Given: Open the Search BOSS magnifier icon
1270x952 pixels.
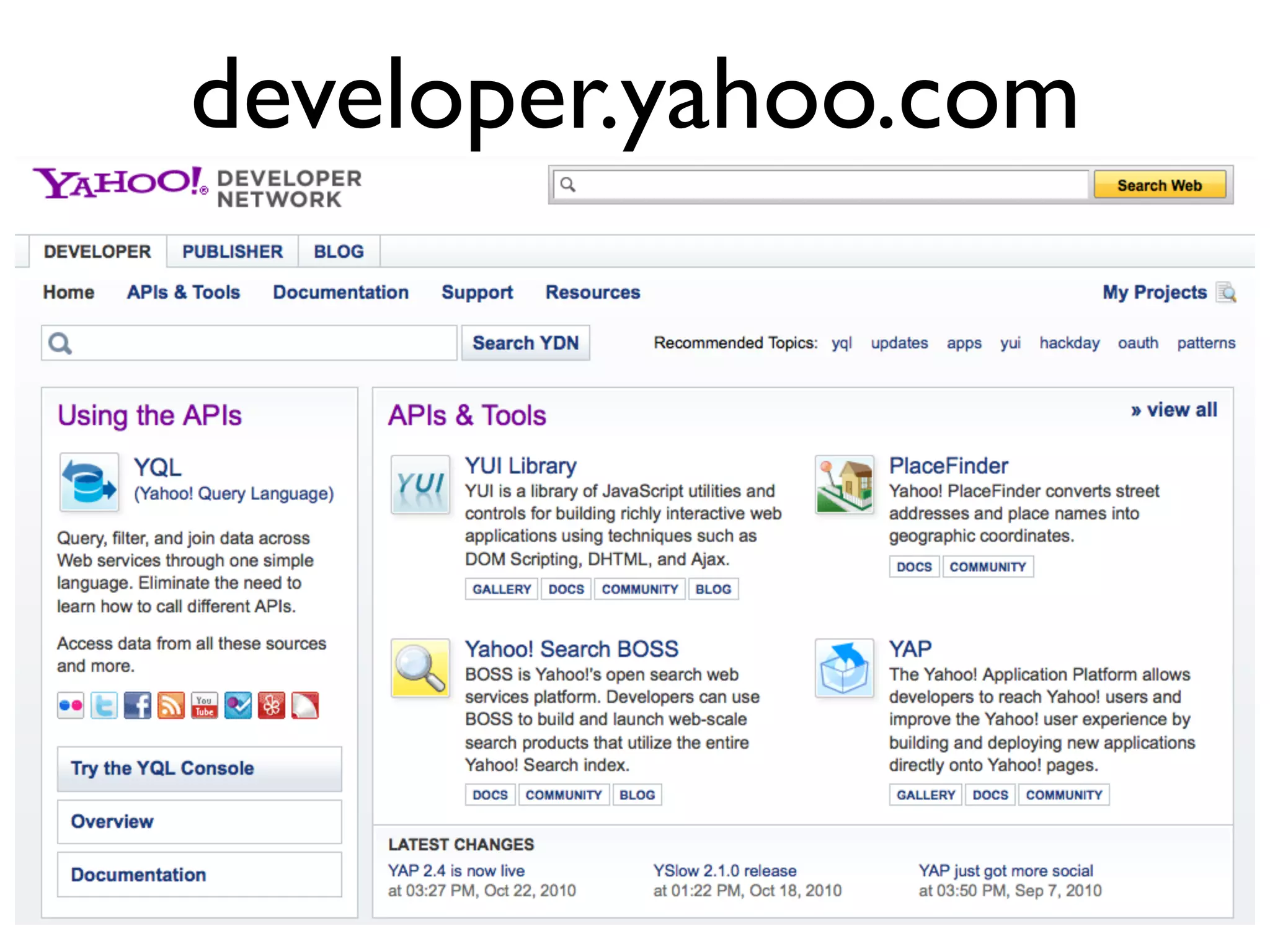Looking at the screenshot, I should tap(420, 668).
